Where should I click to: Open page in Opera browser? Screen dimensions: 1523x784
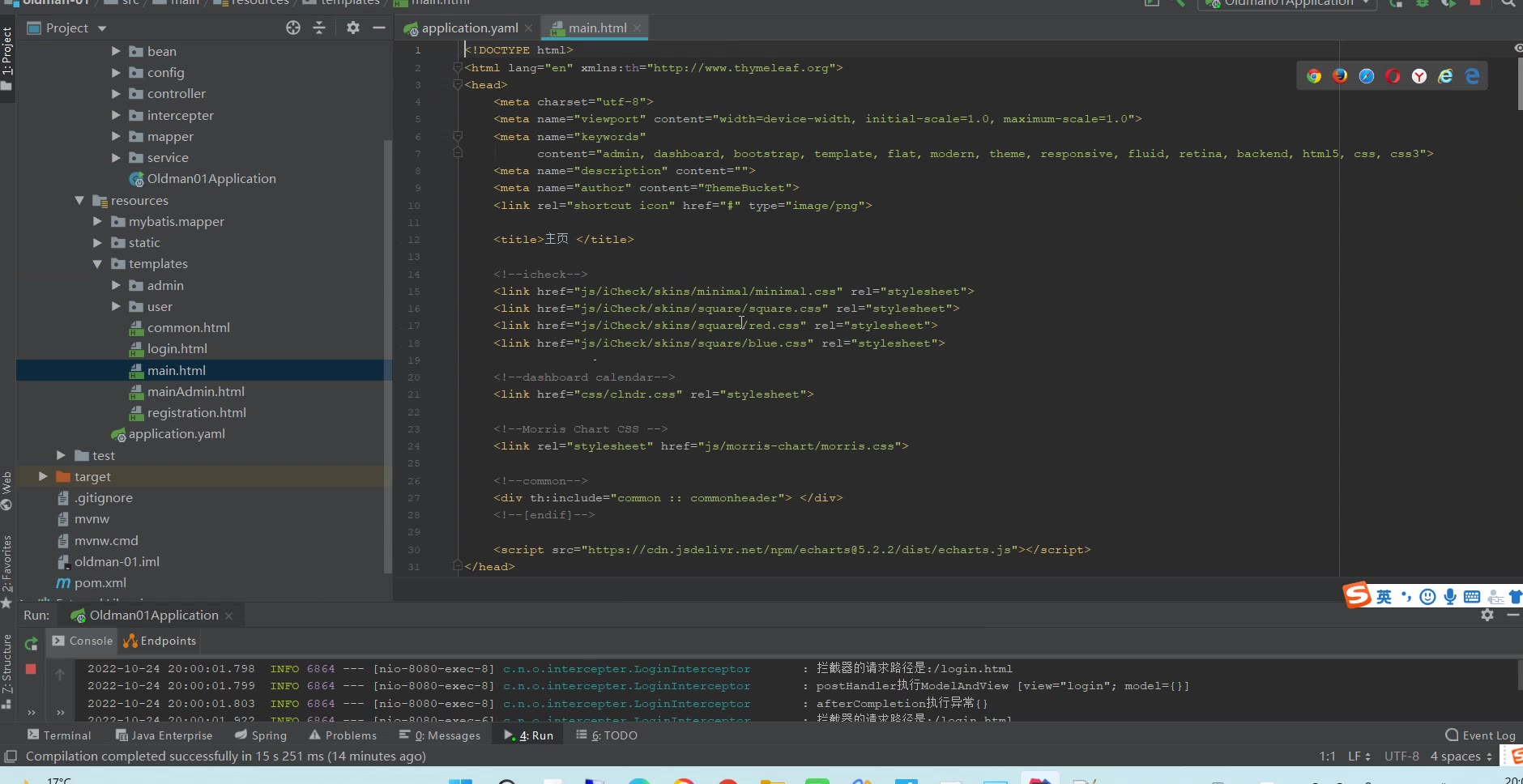(x=1393, y=76)
